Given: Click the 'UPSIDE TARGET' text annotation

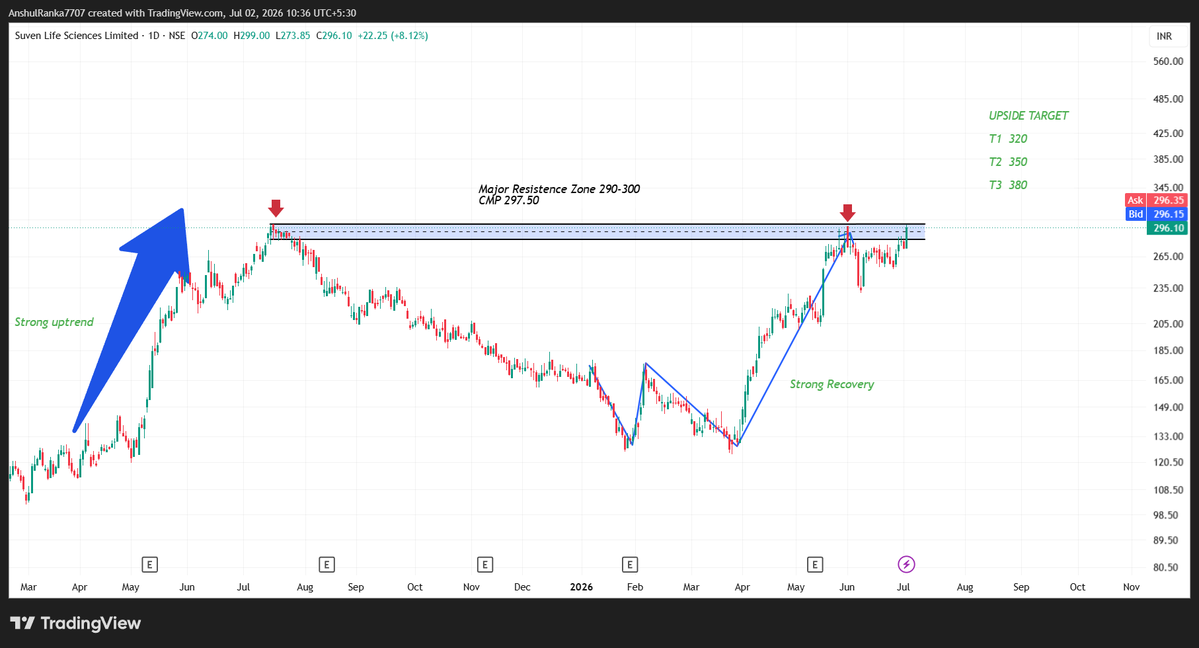Looking at the screenshot, I should [x=1028, y=116].
